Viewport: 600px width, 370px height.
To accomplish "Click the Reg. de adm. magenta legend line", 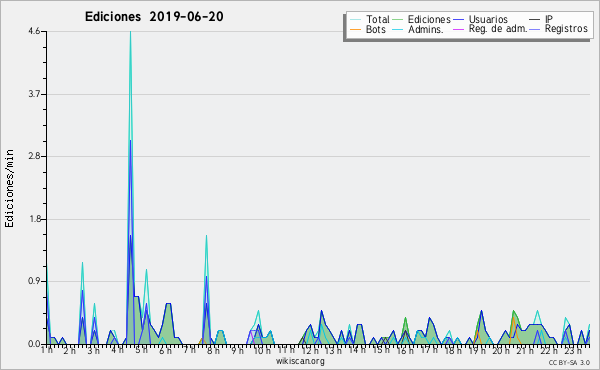I will pos(458,29).
